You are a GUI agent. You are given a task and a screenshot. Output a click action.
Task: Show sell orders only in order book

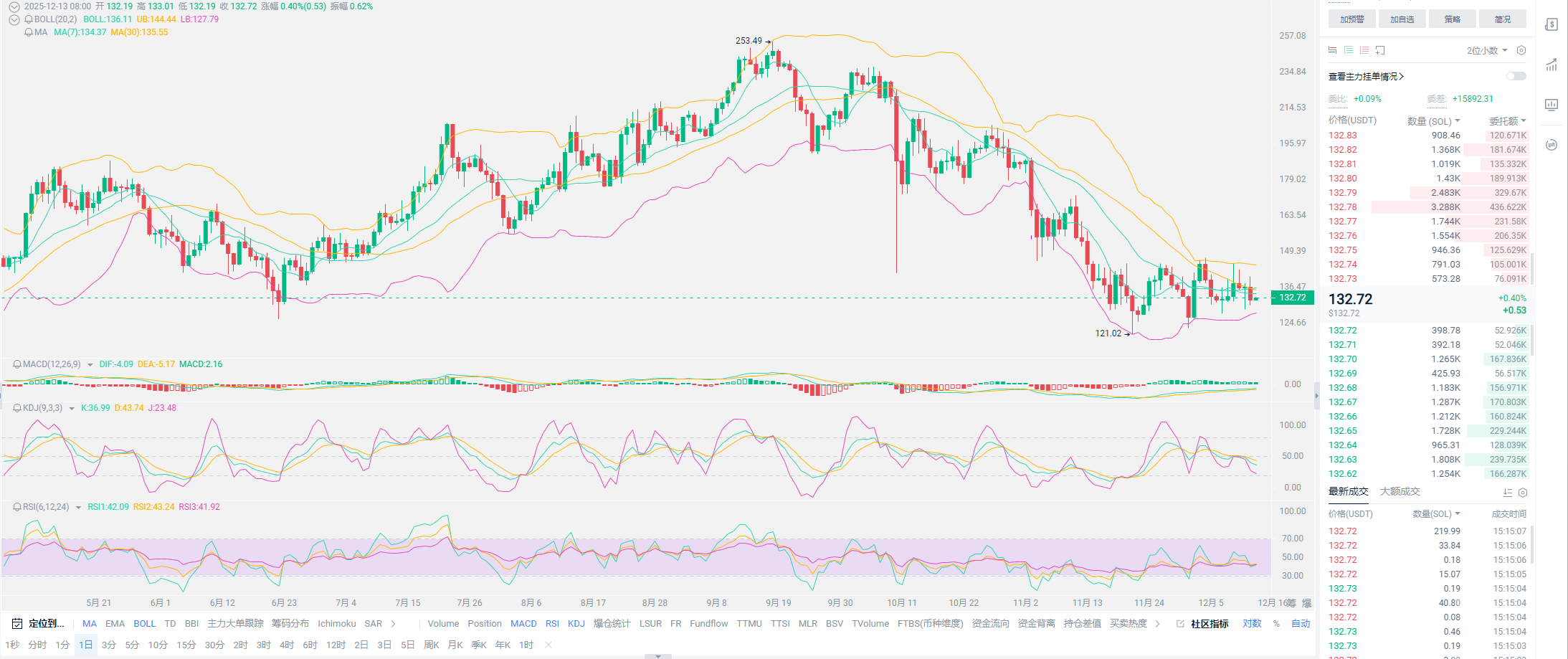pyautogui.click(x=1364, y=50)
